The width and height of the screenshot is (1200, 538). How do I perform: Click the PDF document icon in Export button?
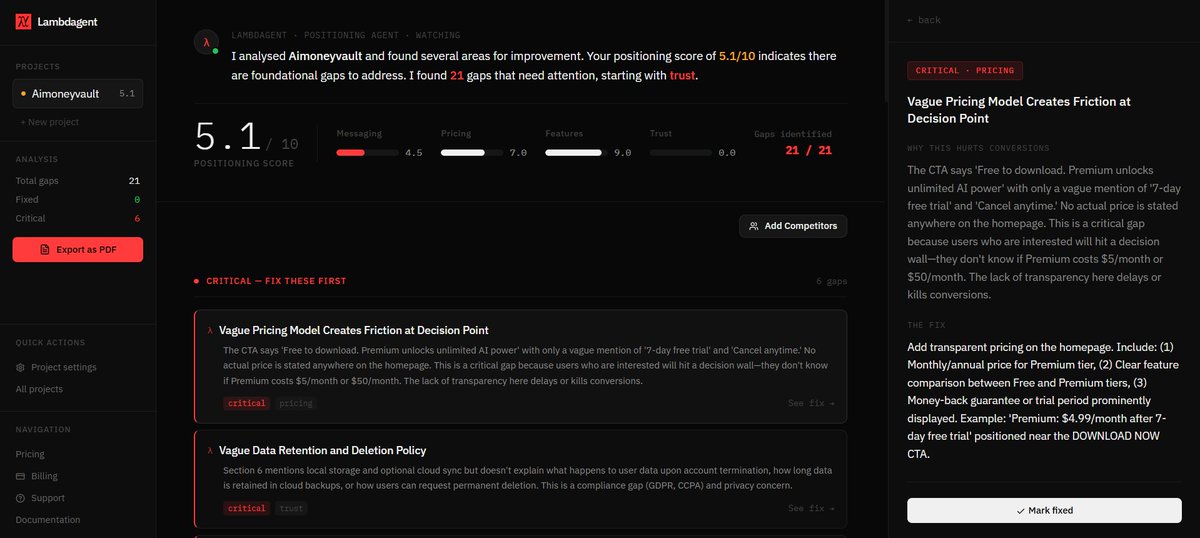46,249
